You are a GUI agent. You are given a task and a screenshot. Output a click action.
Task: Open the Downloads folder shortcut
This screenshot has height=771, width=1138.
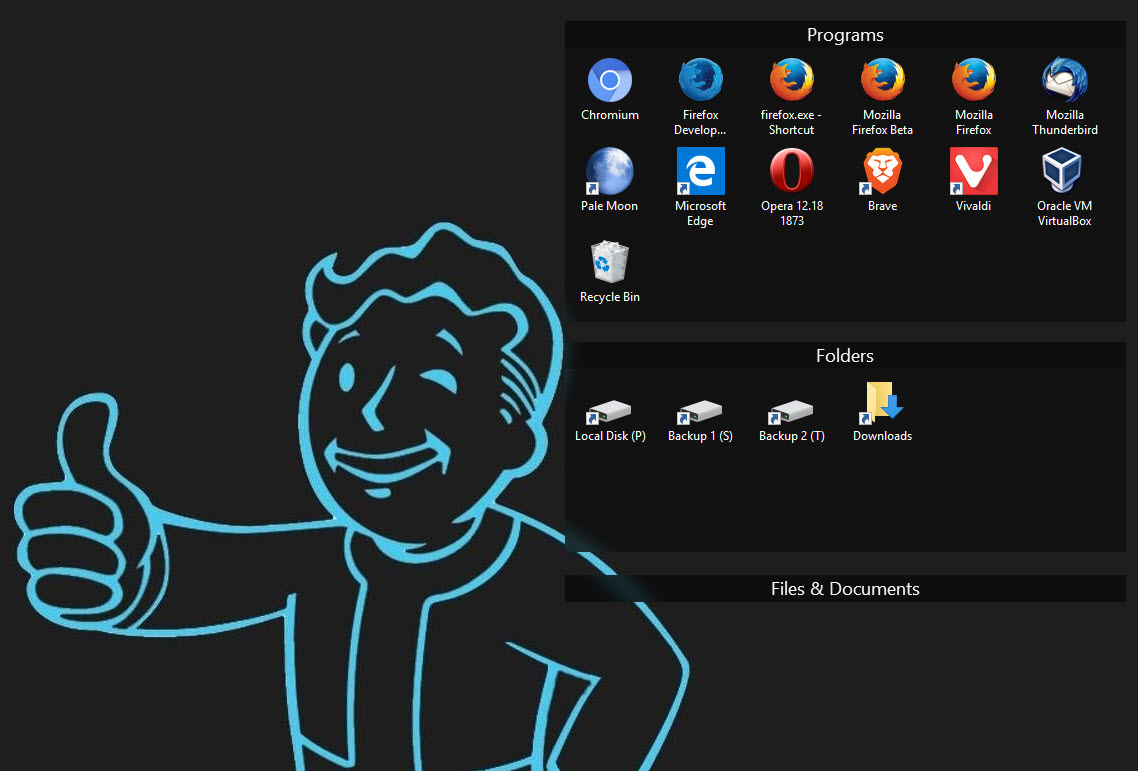pyautogui.click(x=883, y=403)
